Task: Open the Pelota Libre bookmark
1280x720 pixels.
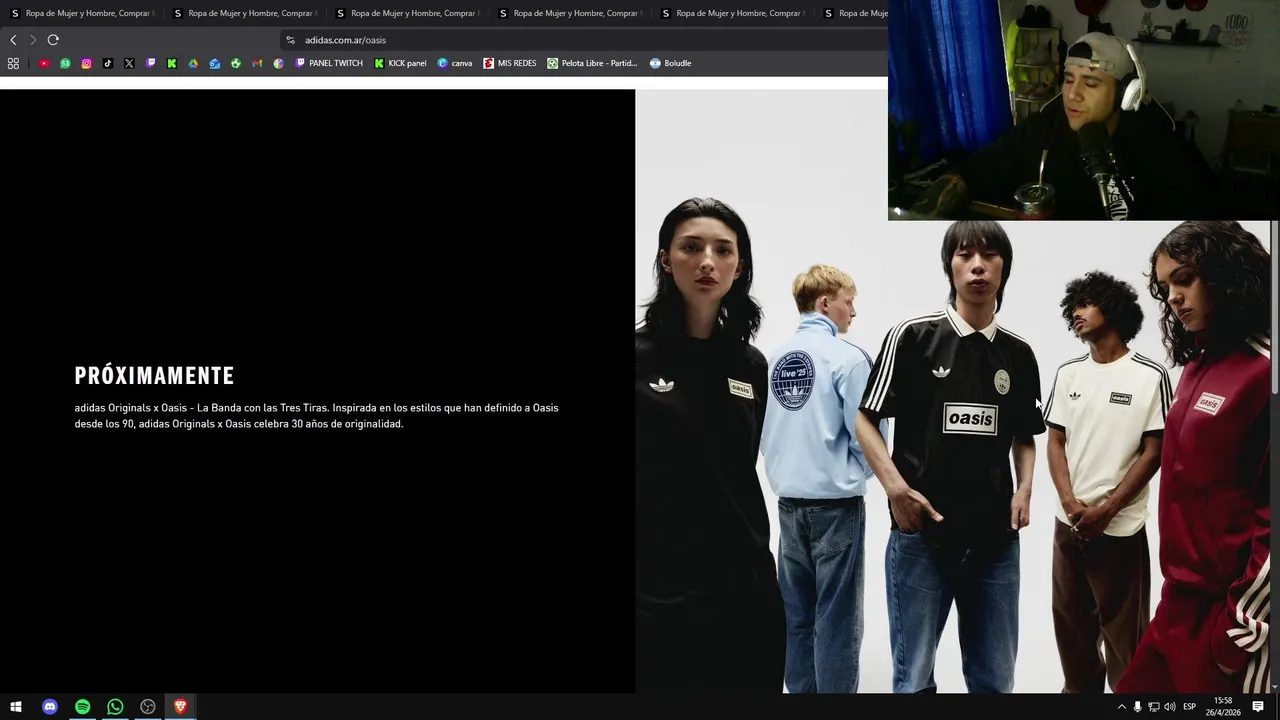Action: 592,63
